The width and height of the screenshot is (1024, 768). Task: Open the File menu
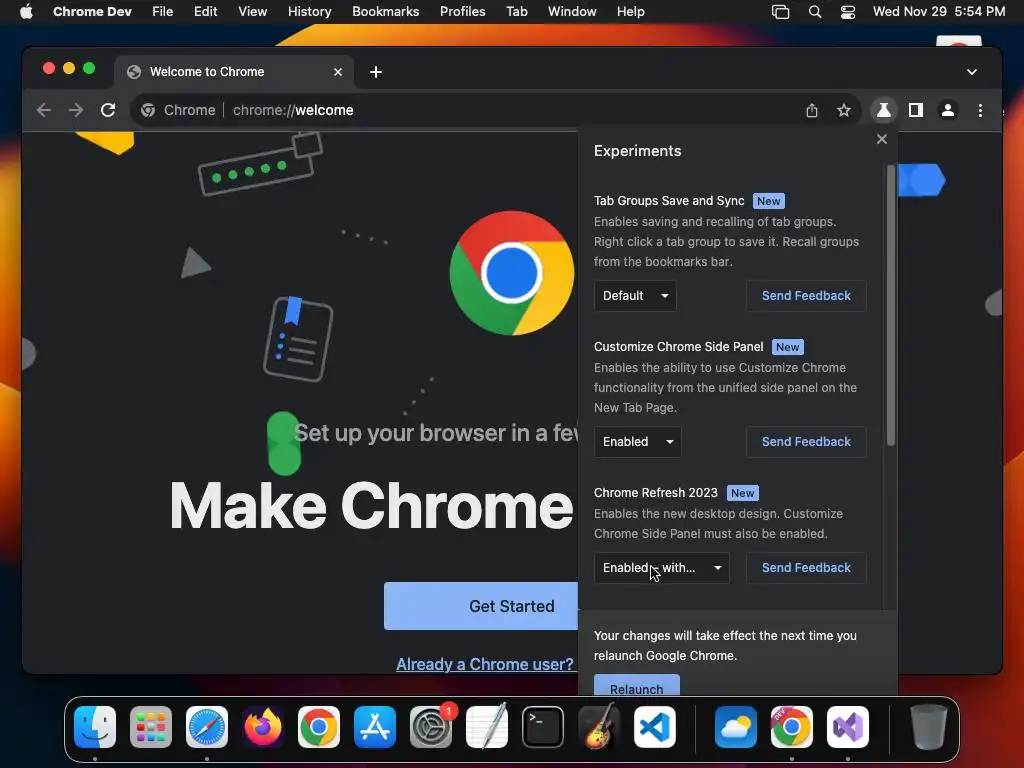(163, 11)
